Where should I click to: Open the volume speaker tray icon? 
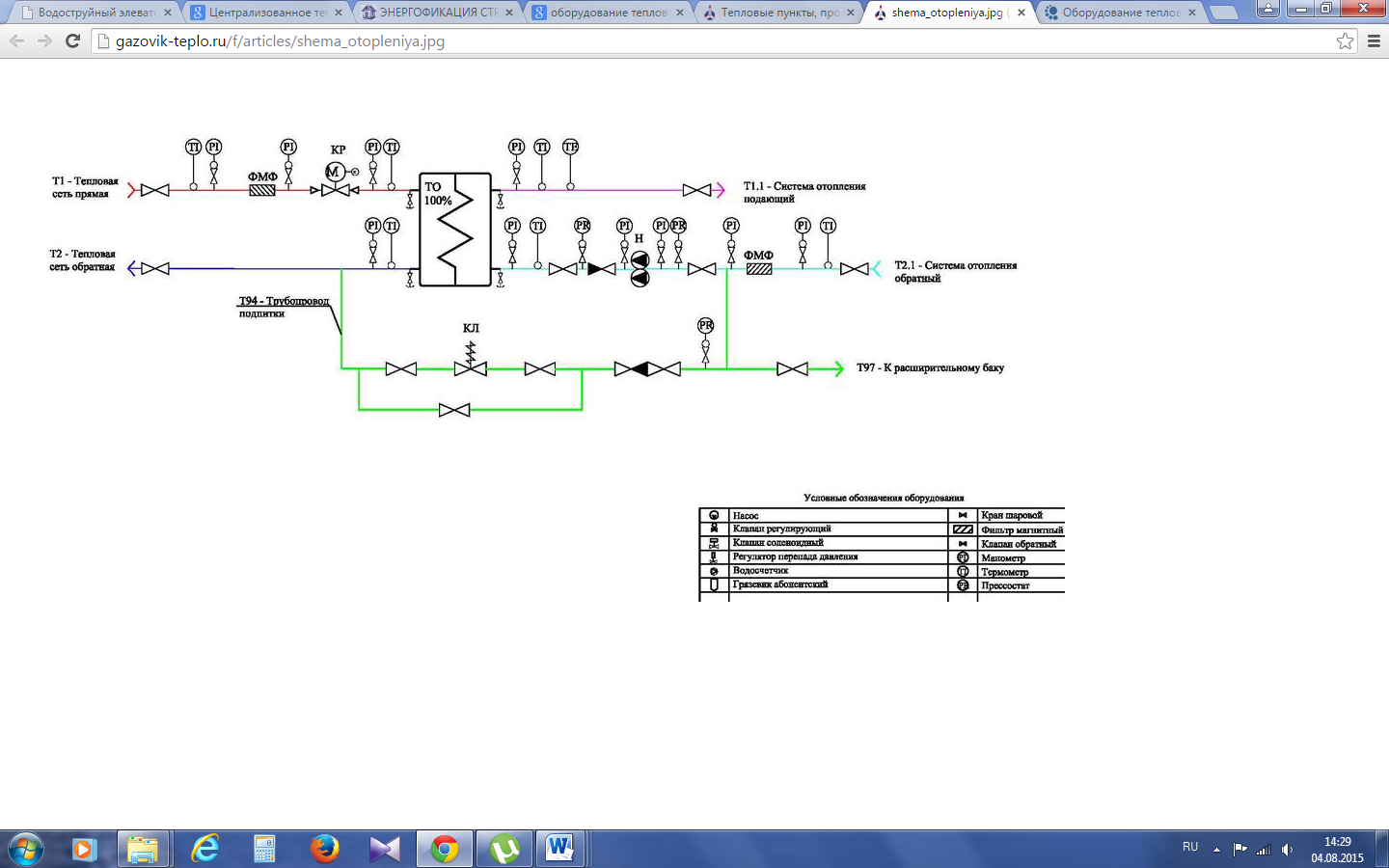(x=1287, y=850)
